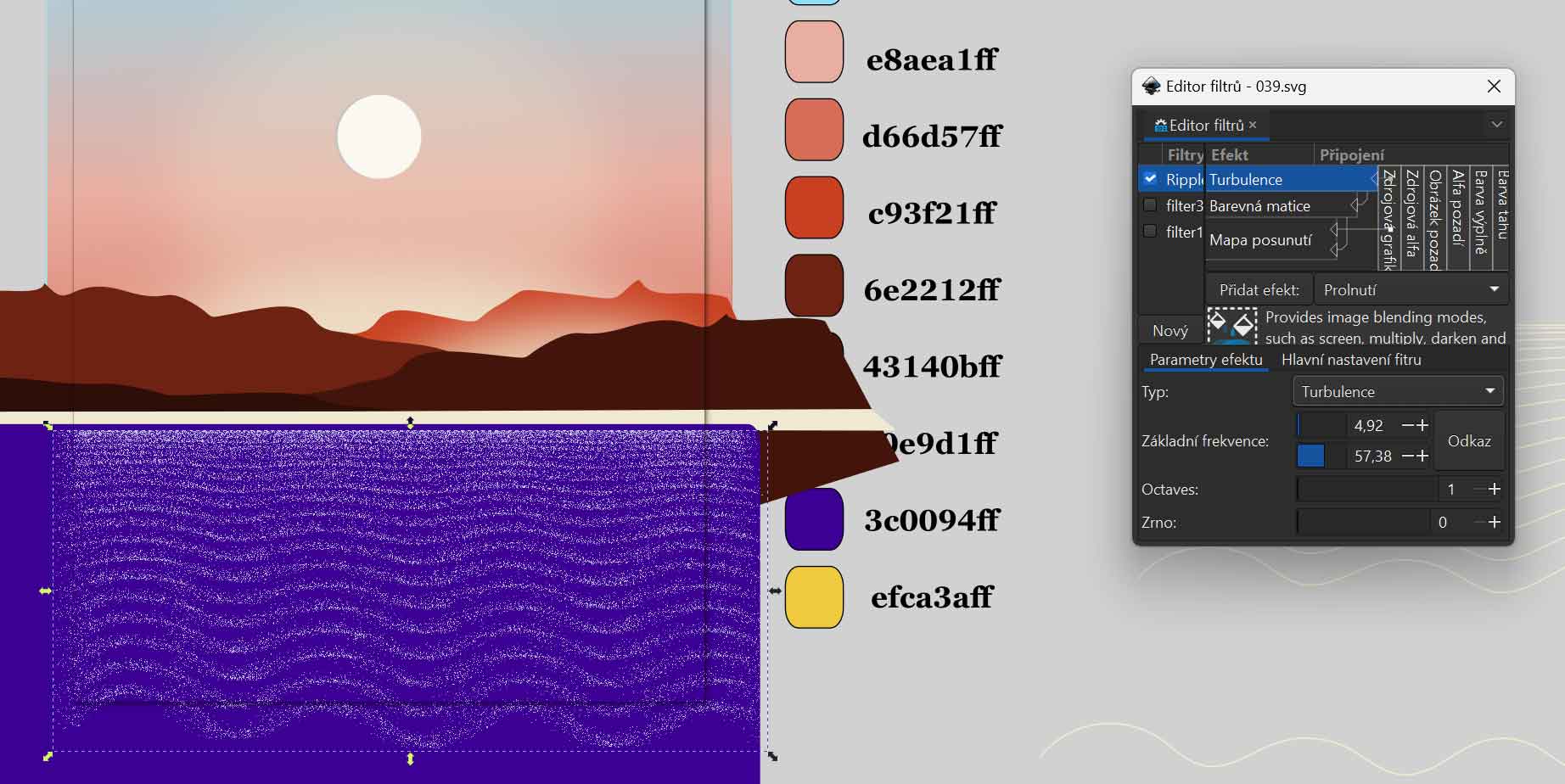Click the Turbulence effect output connector triangle
Screen dimensions: 1565x784
1372,179
